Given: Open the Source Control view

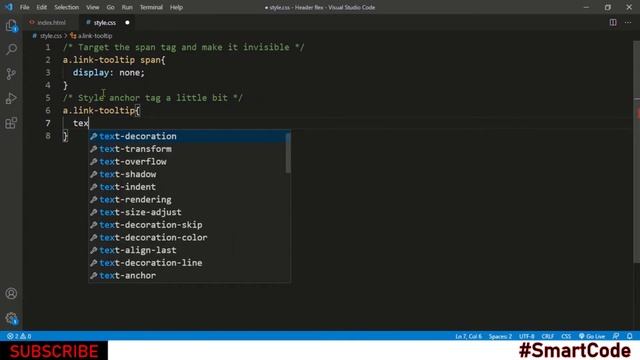Looking at the screenshot, I should click(11, 74).
